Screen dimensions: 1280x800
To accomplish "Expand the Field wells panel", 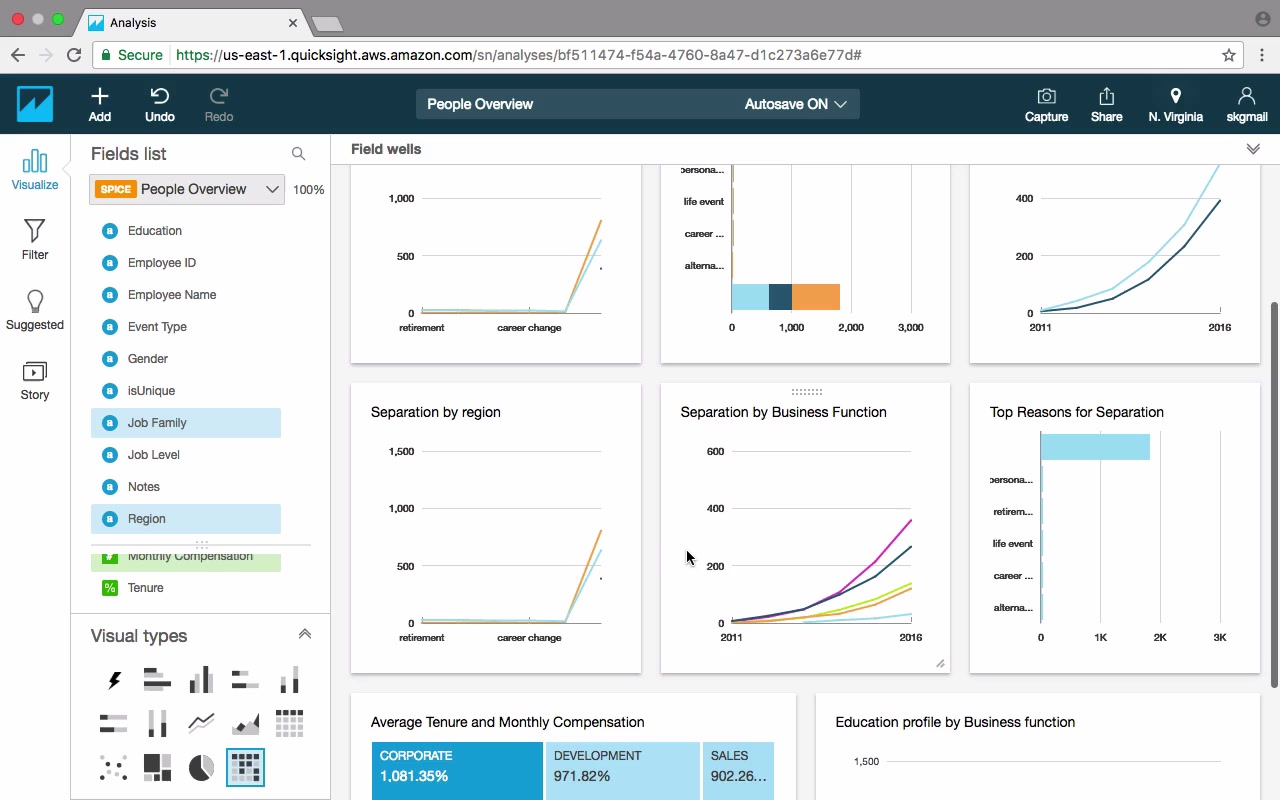I will click(x=1253, y=149).
